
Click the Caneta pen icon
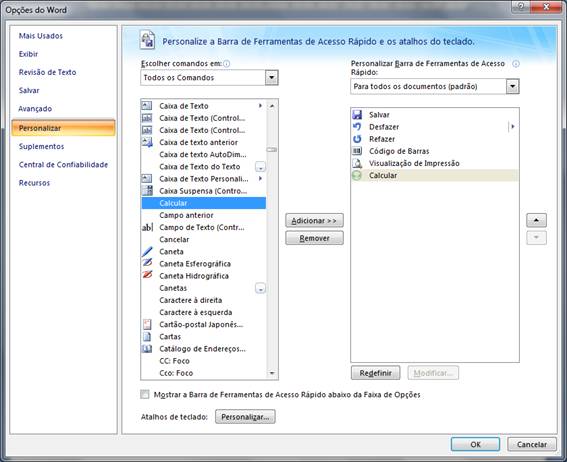click(147, 252)
